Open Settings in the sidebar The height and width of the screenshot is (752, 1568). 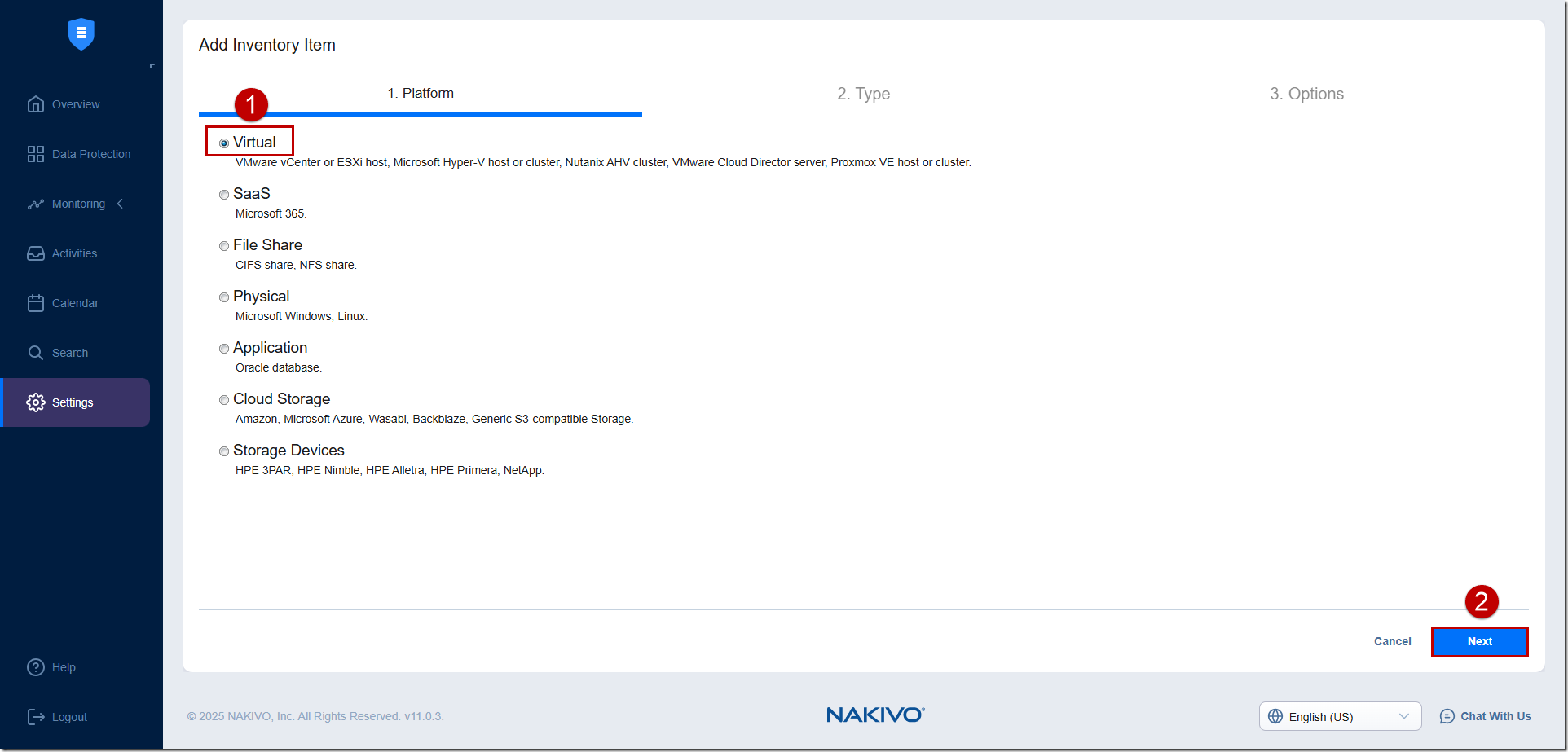coord(76,402)
